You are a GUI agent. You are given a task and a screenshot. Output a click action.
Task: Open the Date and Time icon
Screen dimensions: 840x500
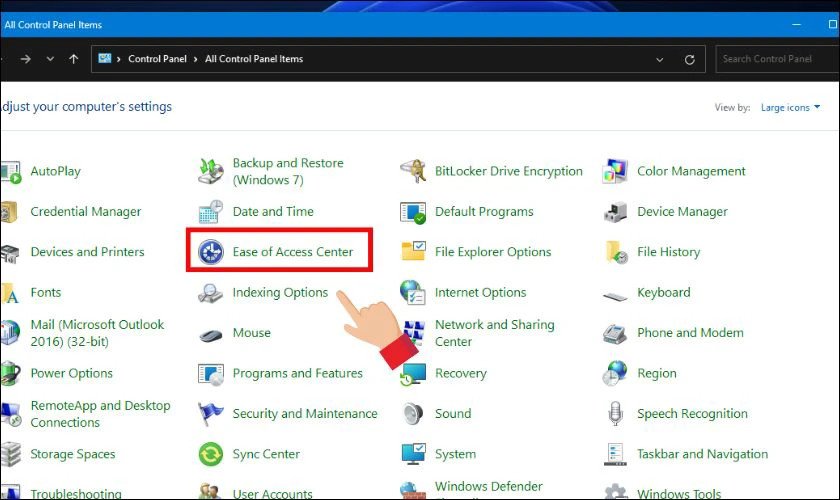click(x=211, y=212)
